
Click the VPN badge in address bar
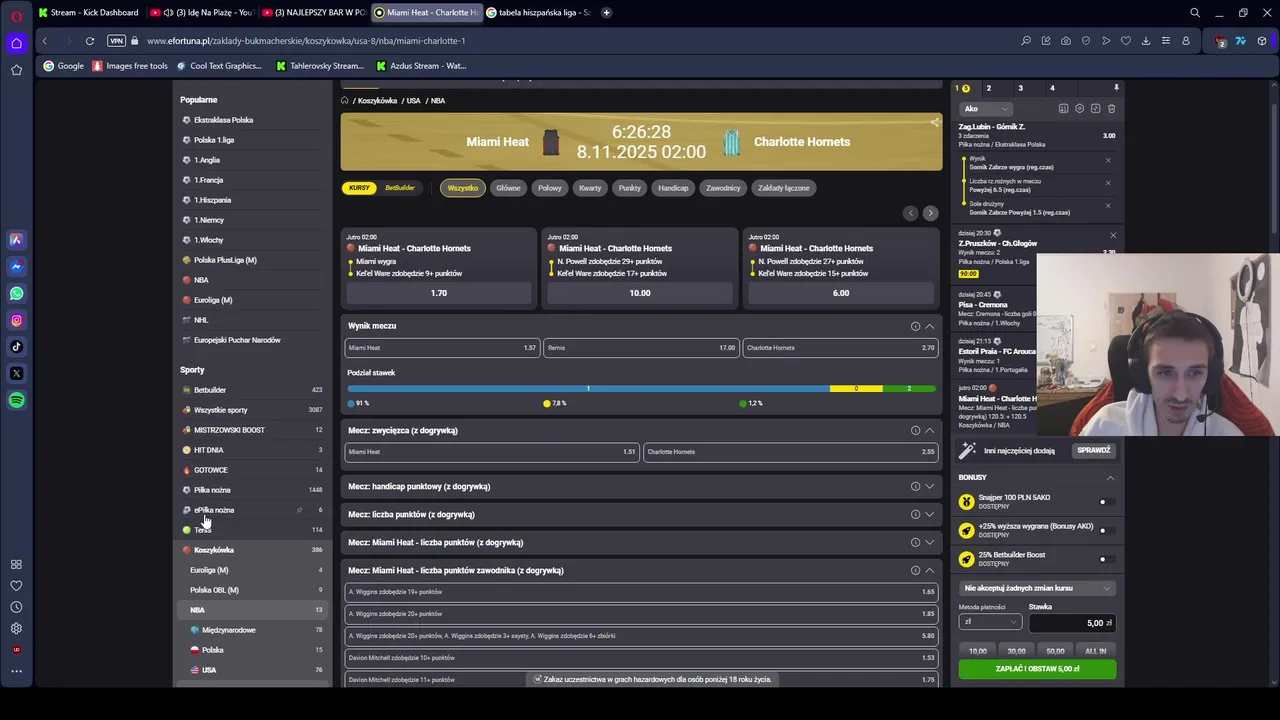pos(116,41)
